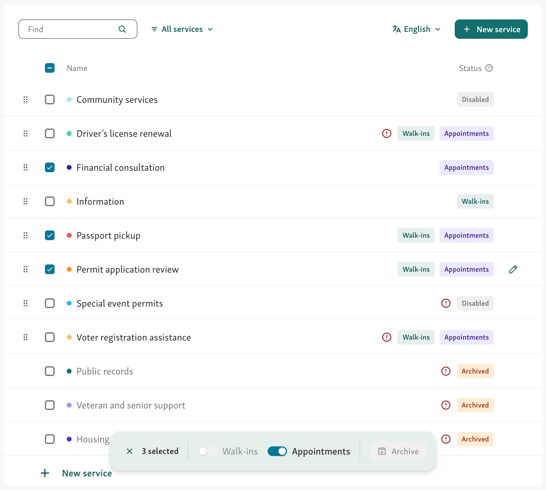
Task: Toggle the select-all checkbox in header
Action: (x=50, y=68)
